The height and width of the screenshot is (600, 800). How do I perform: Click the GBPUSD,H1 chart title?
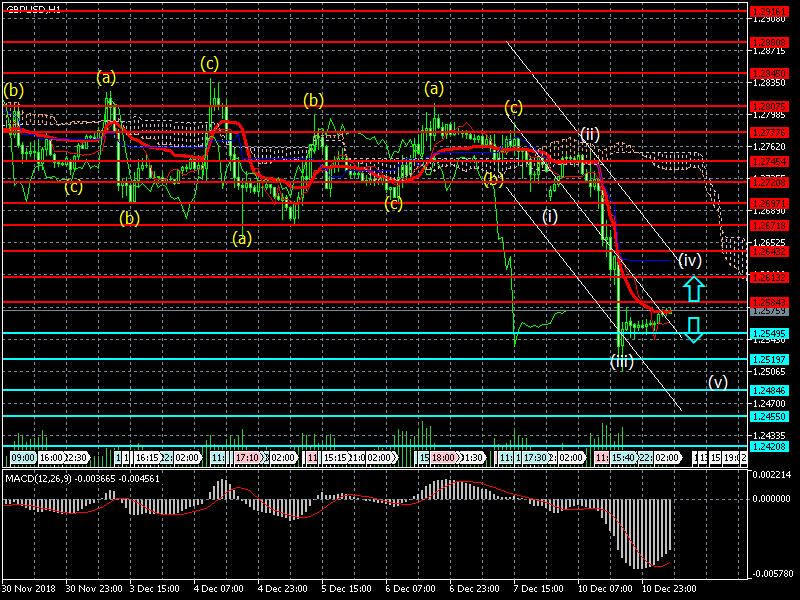tap(33, 7)
